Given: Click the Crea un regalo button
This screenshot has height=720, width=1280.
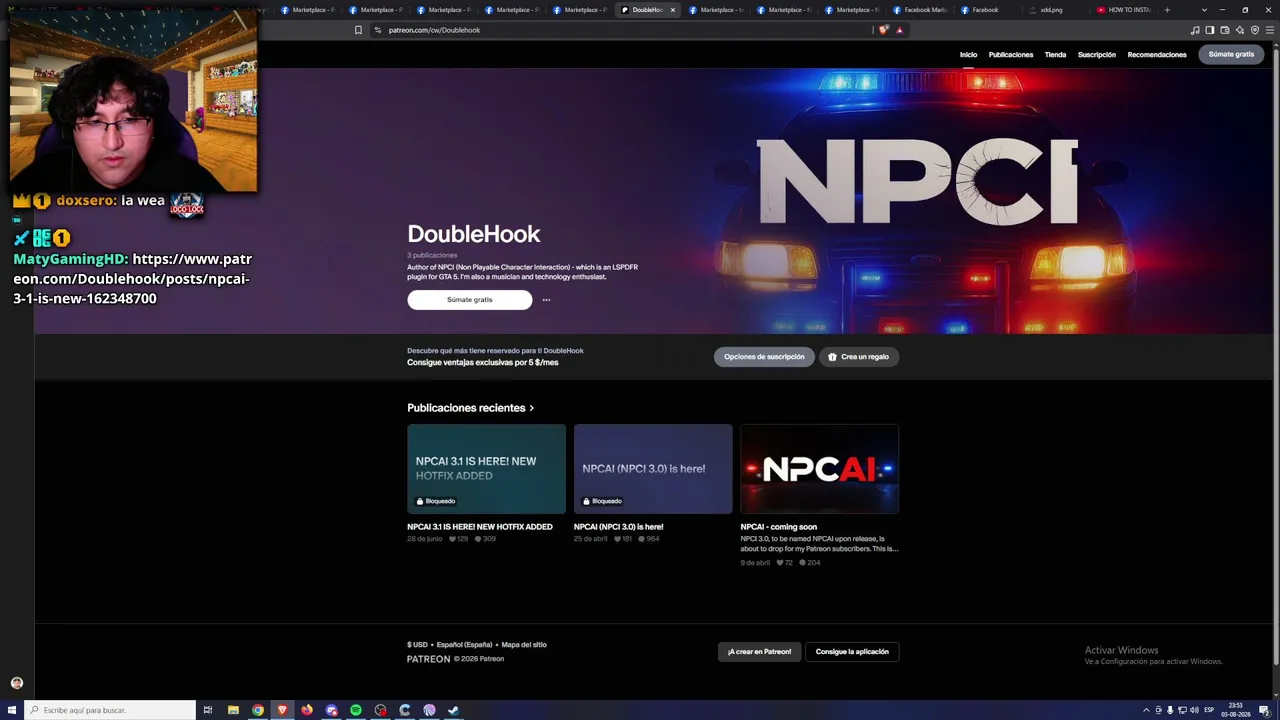Looking at the screenshot, I should (x=859, y=357).
